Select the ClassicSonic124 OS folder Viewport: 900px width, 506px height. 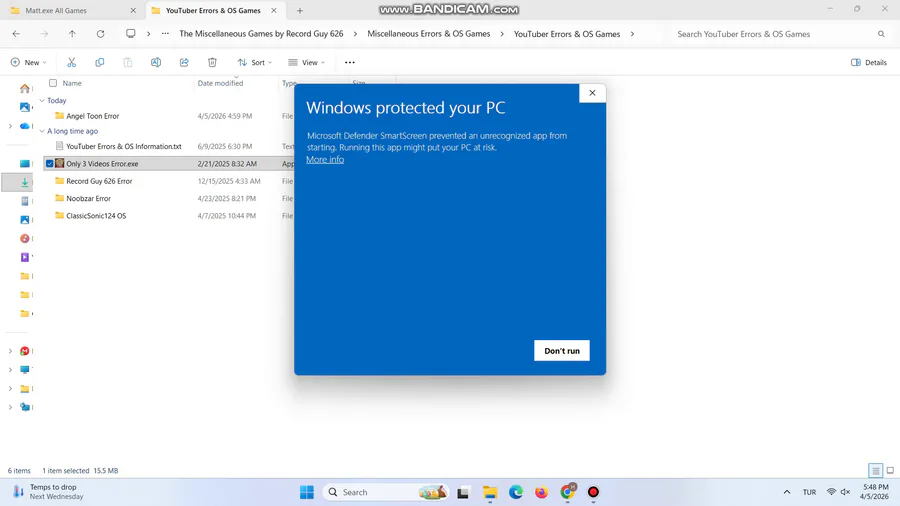(x=96, y=216)
